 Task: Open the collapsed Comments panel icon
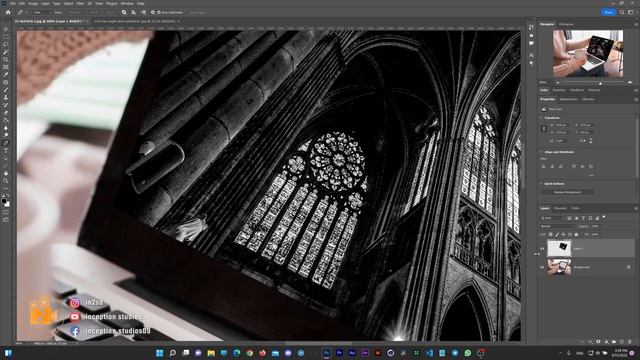pyautogui.click(x=531, y=43)
